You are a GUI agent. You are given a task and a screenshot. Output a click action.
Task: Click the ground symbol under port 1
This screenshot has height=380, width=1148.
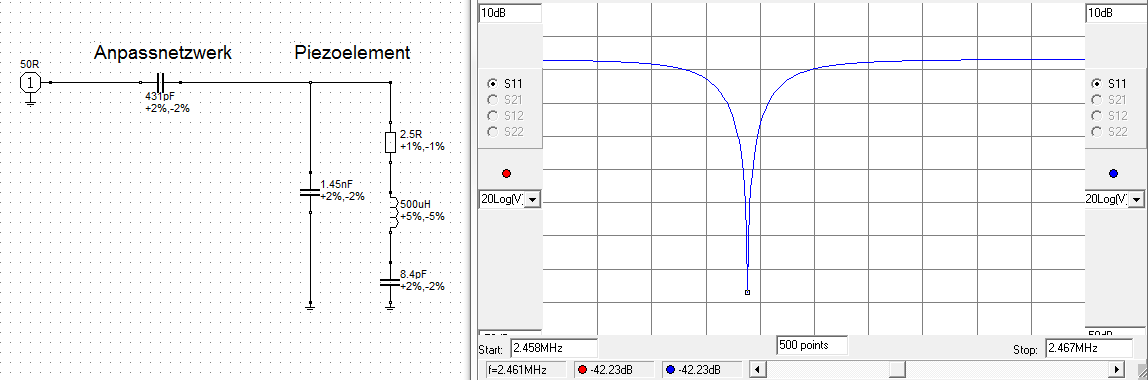pos(30,102)
